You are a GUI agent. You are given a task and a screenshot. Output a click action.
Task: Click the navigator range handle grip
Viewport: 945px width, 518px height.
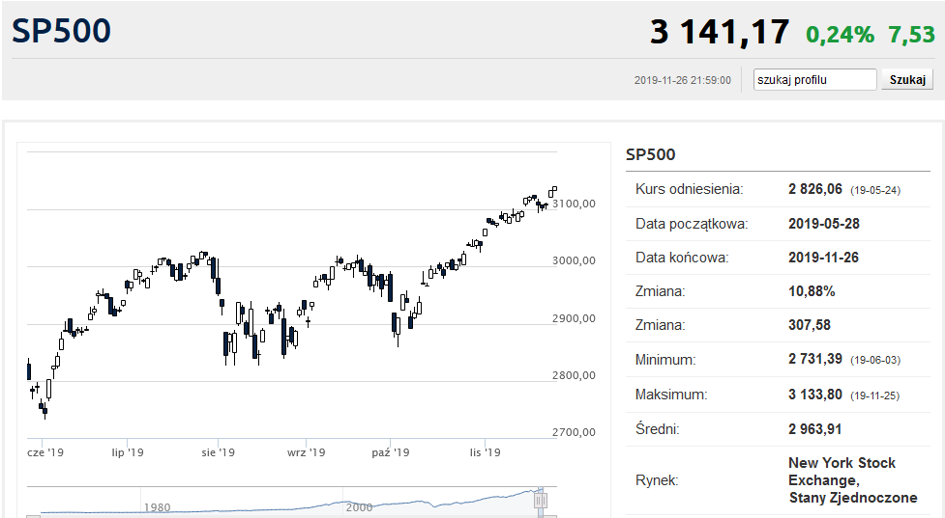(x=541, y=501)
